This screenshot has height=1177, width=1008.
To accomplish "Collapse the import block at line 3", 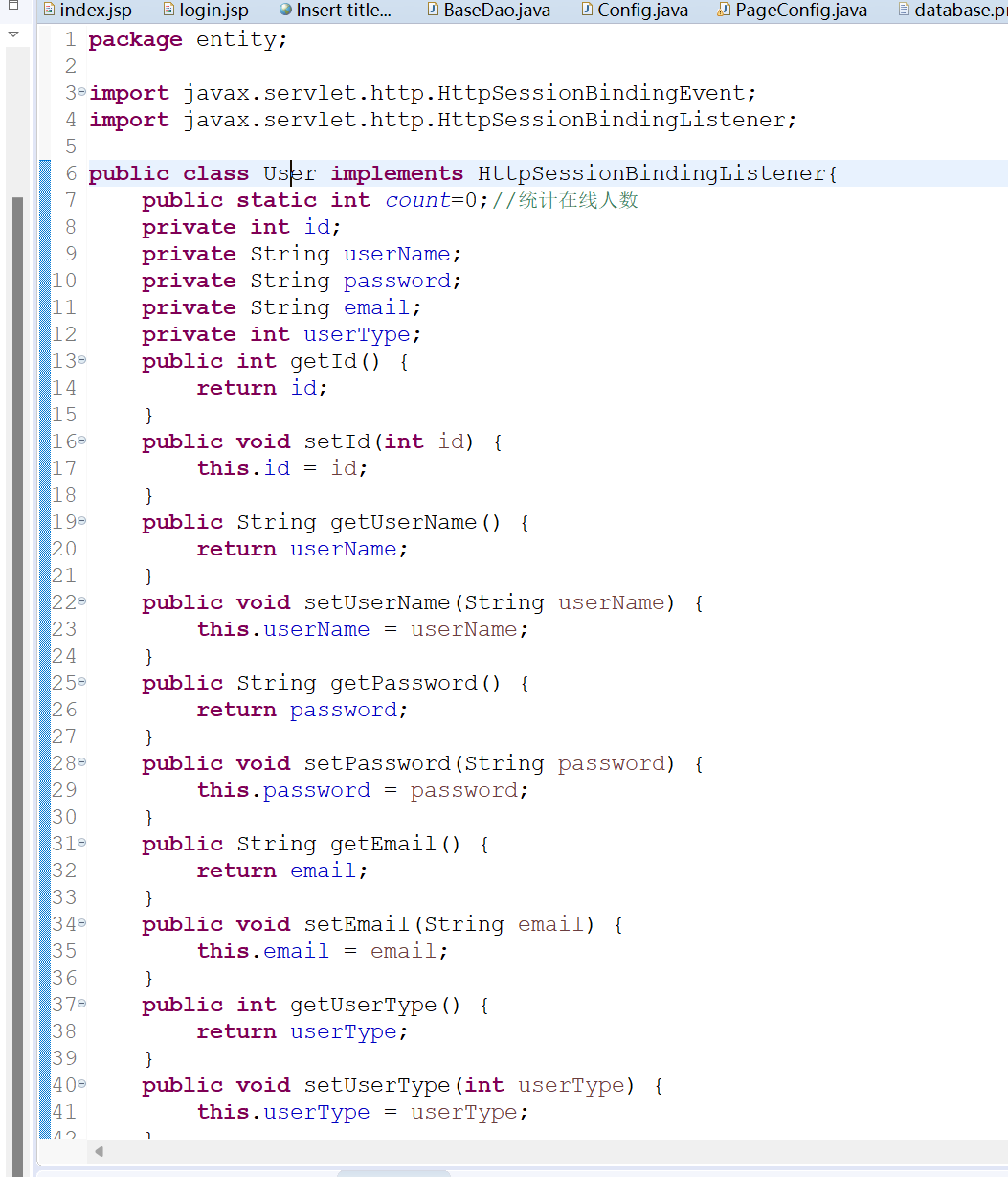I will 81,92.
